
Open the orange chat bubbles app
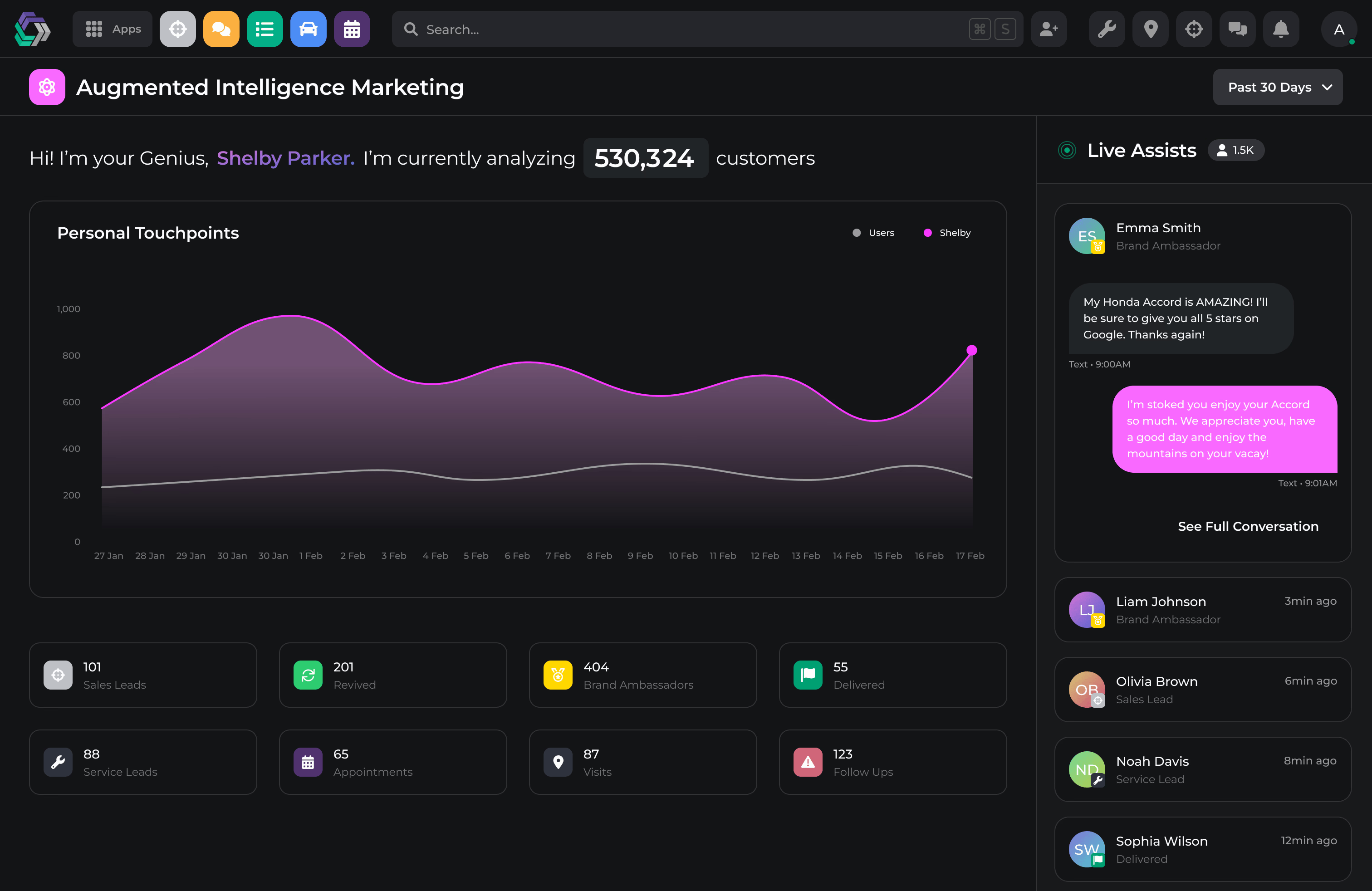[x=221, y=29]
